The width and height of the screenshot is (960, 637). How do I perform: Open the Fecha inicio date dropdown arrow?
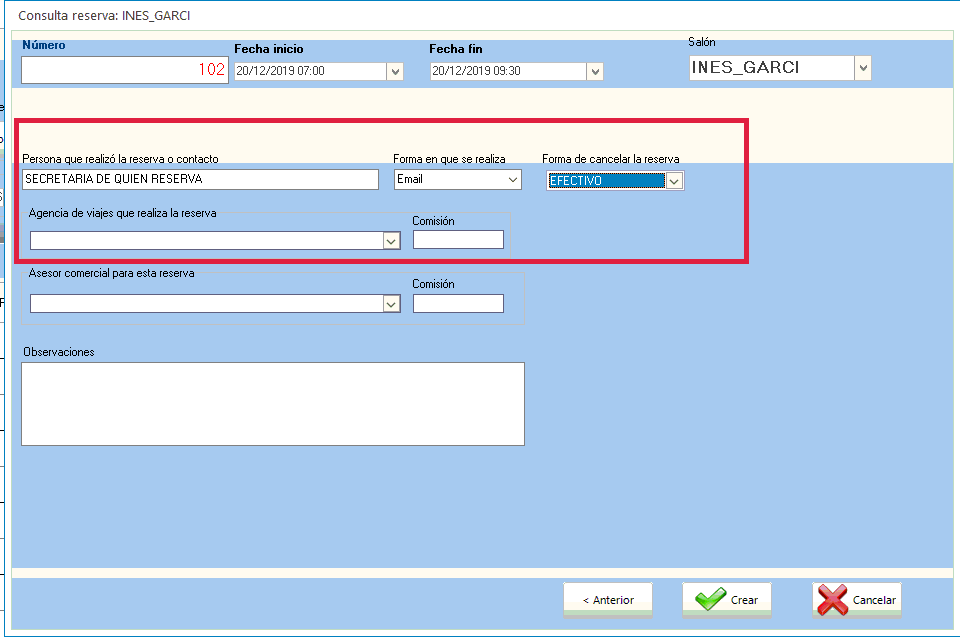394,72
